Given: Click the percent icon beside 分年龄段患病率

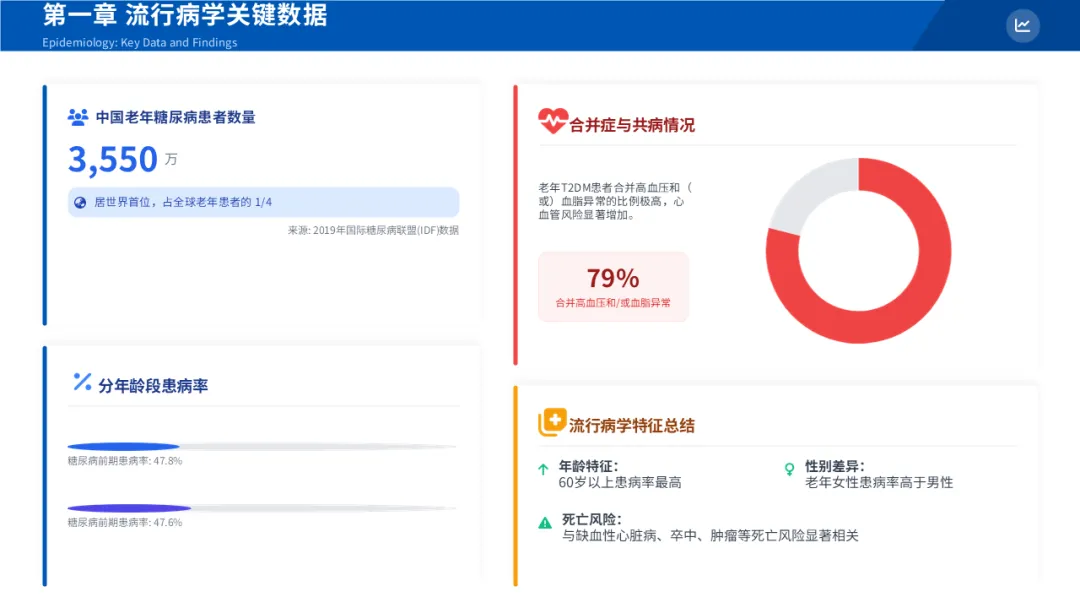Looking at the screenshot, I should [x=82, y=382].
